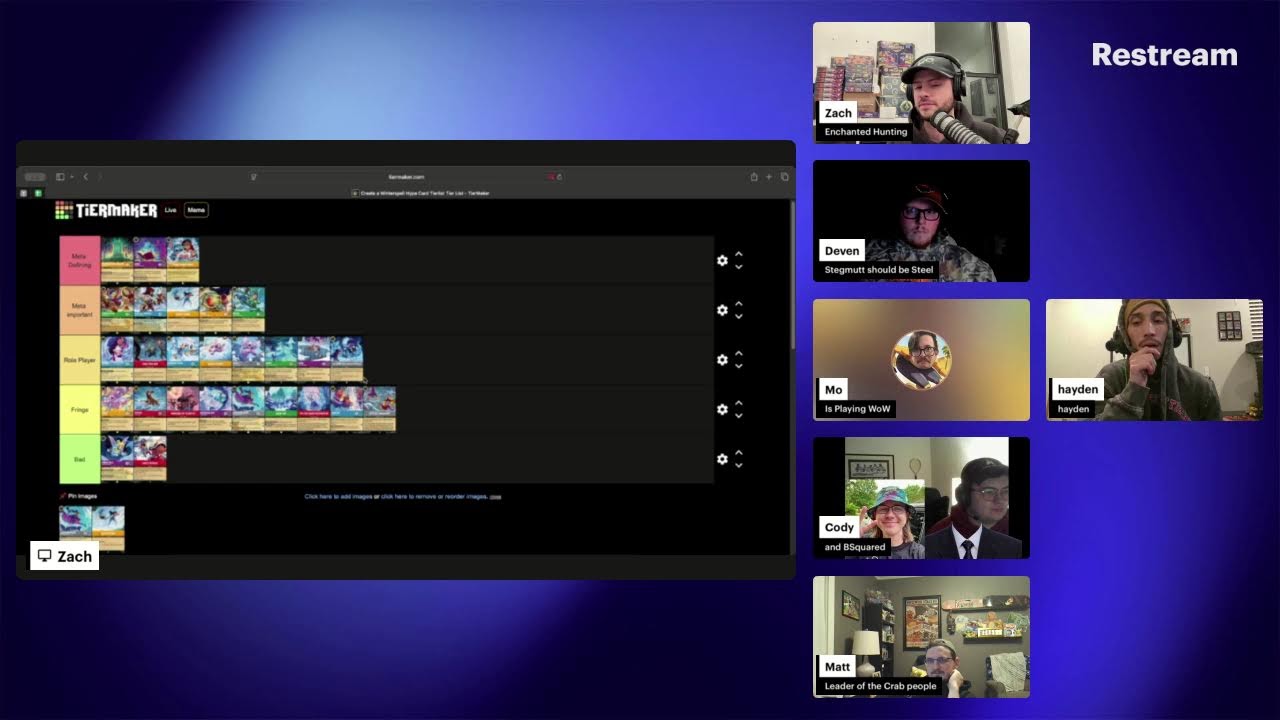Viewport: 1280px width, 720px height.
Task: Move Meta Defining tier up
Action: [739, 254]
